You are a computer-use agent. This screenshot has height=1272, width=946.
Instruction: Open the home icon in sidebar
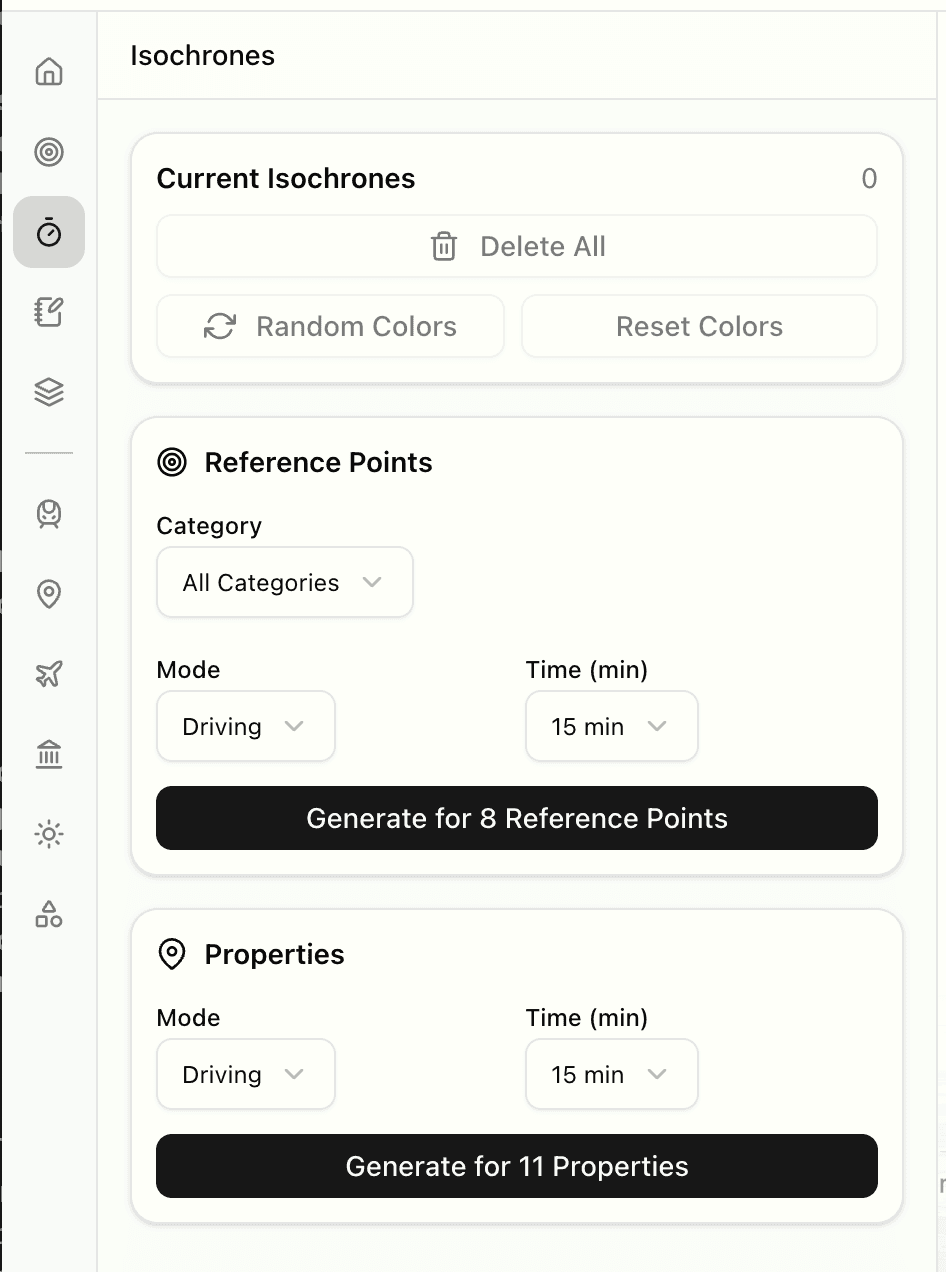tap(48, 72)
